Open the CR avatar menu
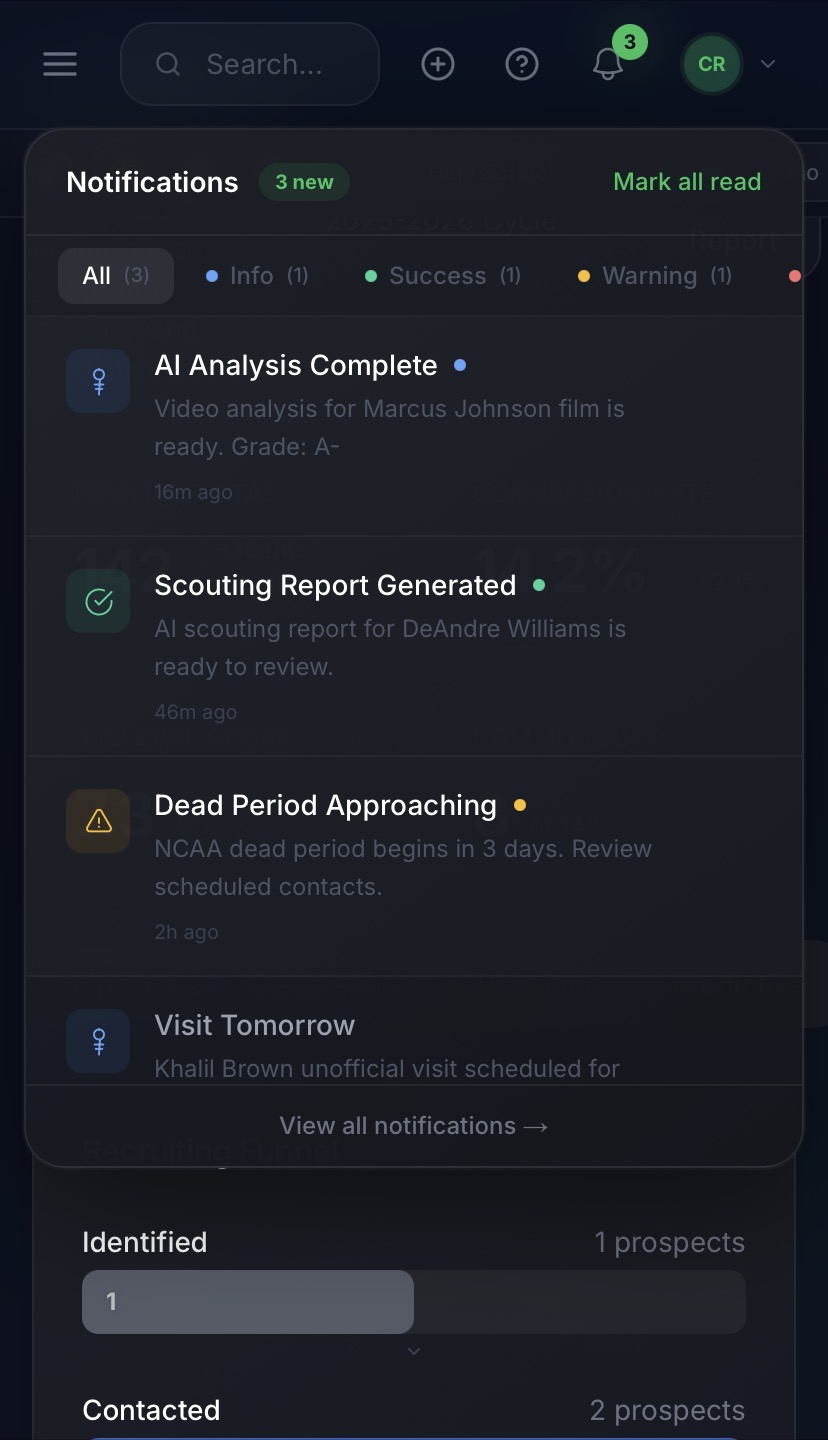This screenshot has height=1440, width=828. [710, 64]
